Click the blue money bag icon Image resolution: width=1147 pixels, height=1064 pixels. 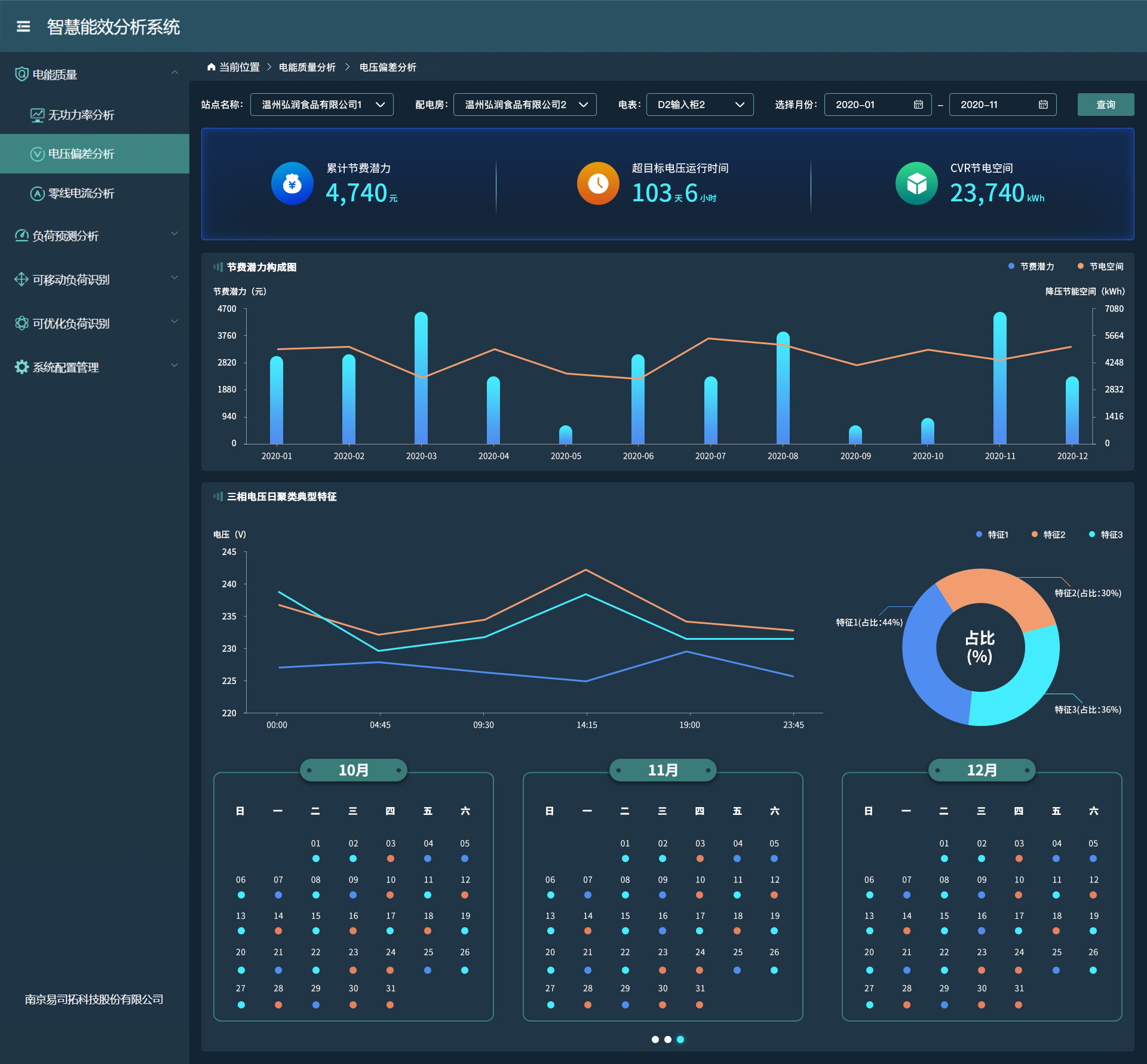point(292,183)
